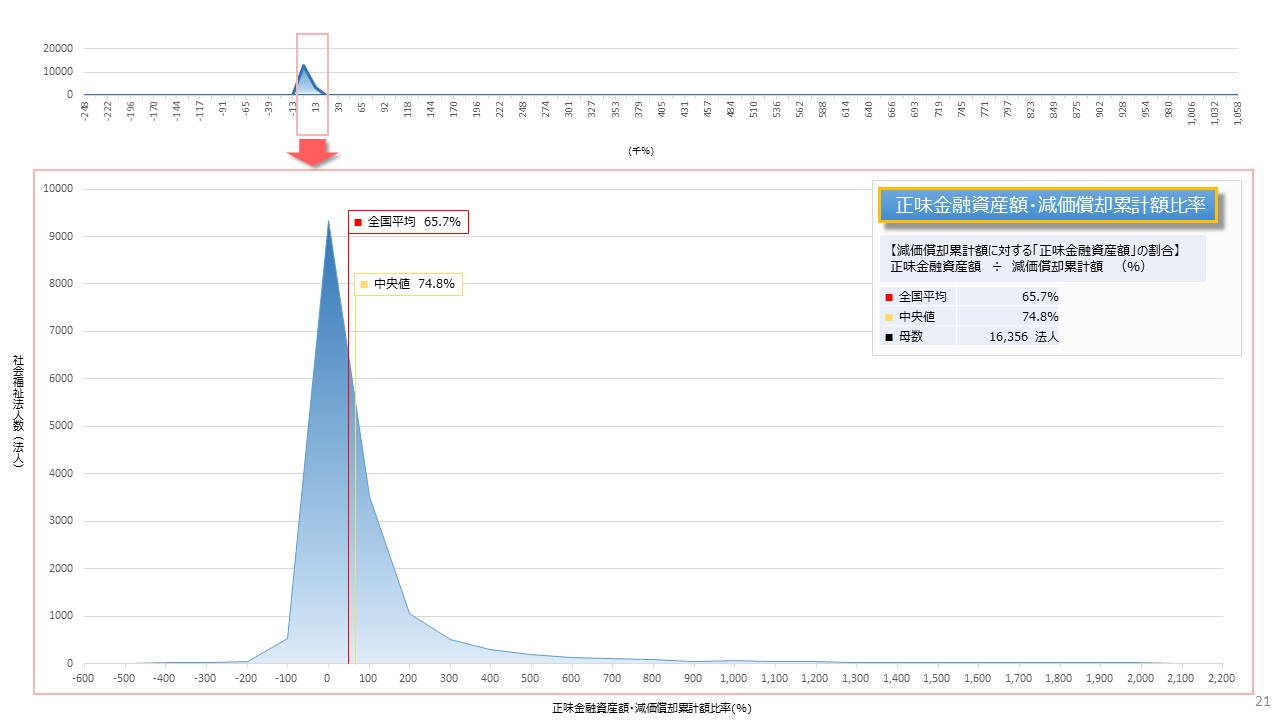The width and height of the screenshot is (1280, 720).
Task: Click the (千%) unit label
Action: click(641, 151)
